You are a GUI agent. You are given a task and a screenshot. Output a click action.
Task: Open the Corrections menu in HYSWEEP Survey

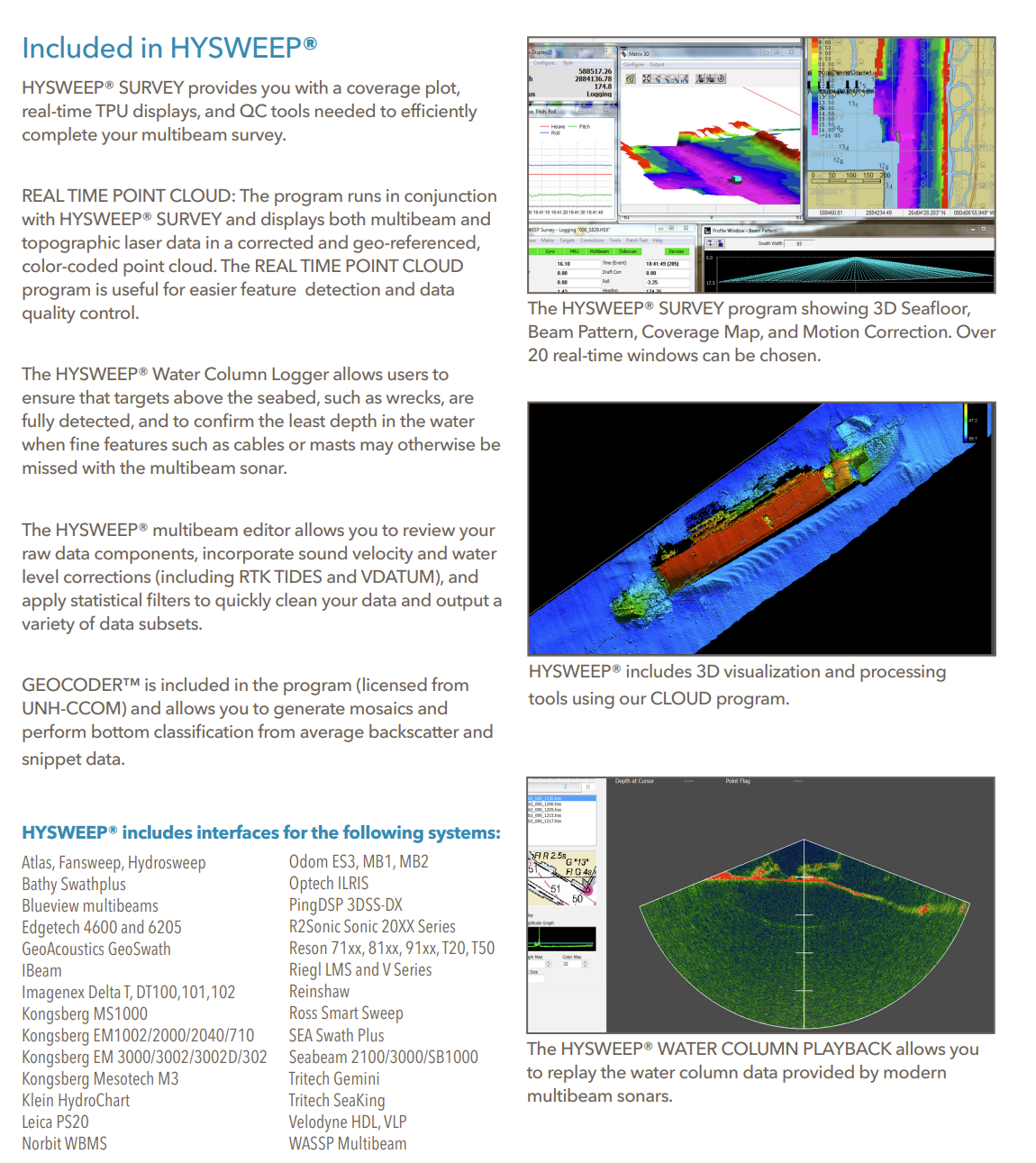pos(592,241)
